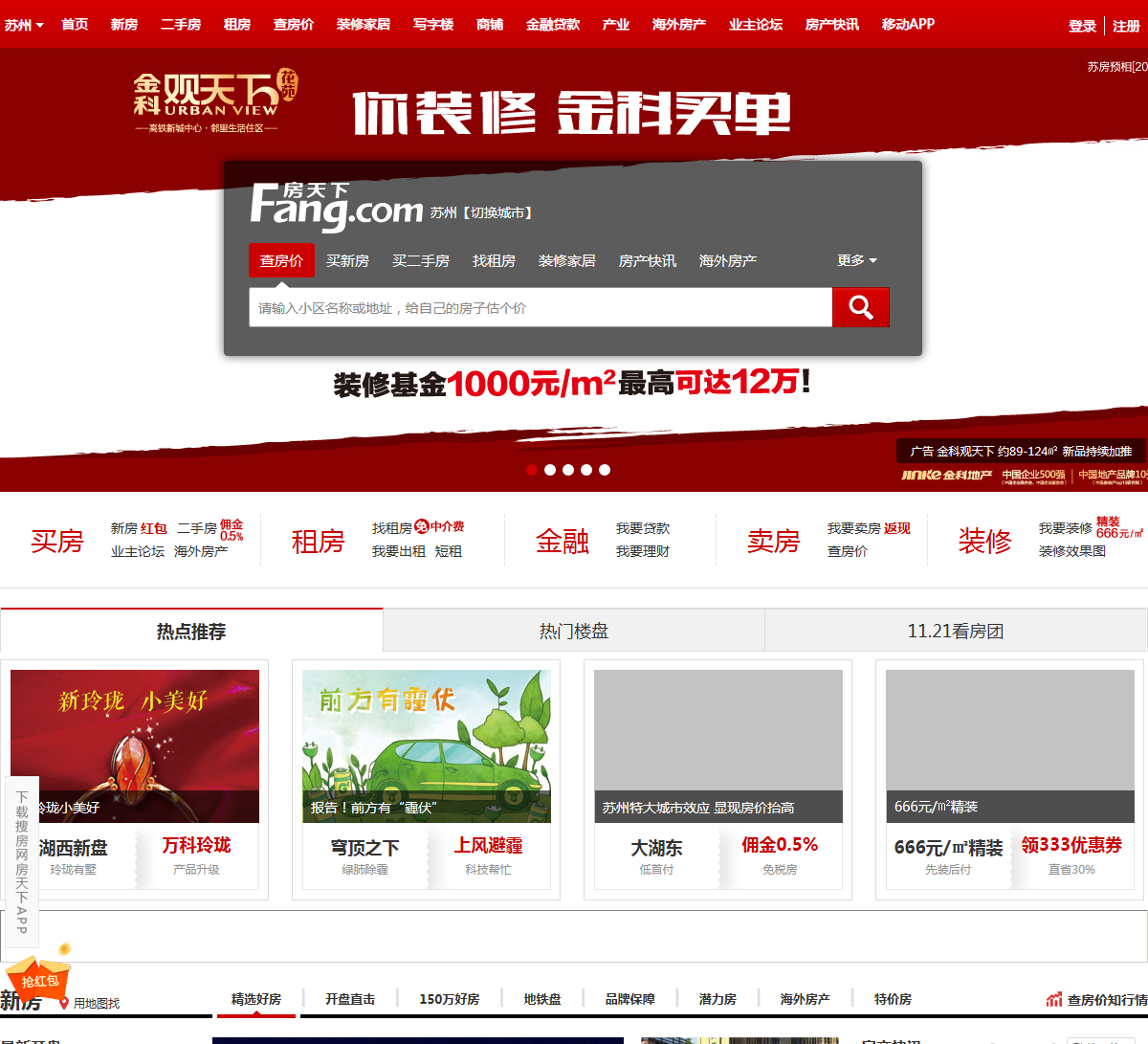Select the 找租房 search tab
The image size is (1148, 1044).
click(x=494, y=260)
